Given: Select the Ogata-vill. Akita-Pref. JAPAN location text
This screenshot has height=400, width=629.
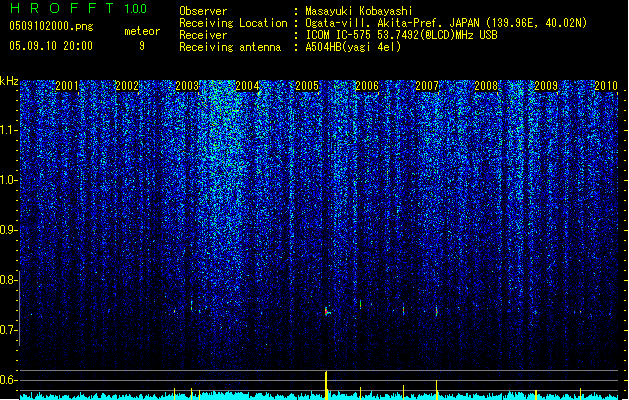Looking at the screenshot, I should 446,23.
